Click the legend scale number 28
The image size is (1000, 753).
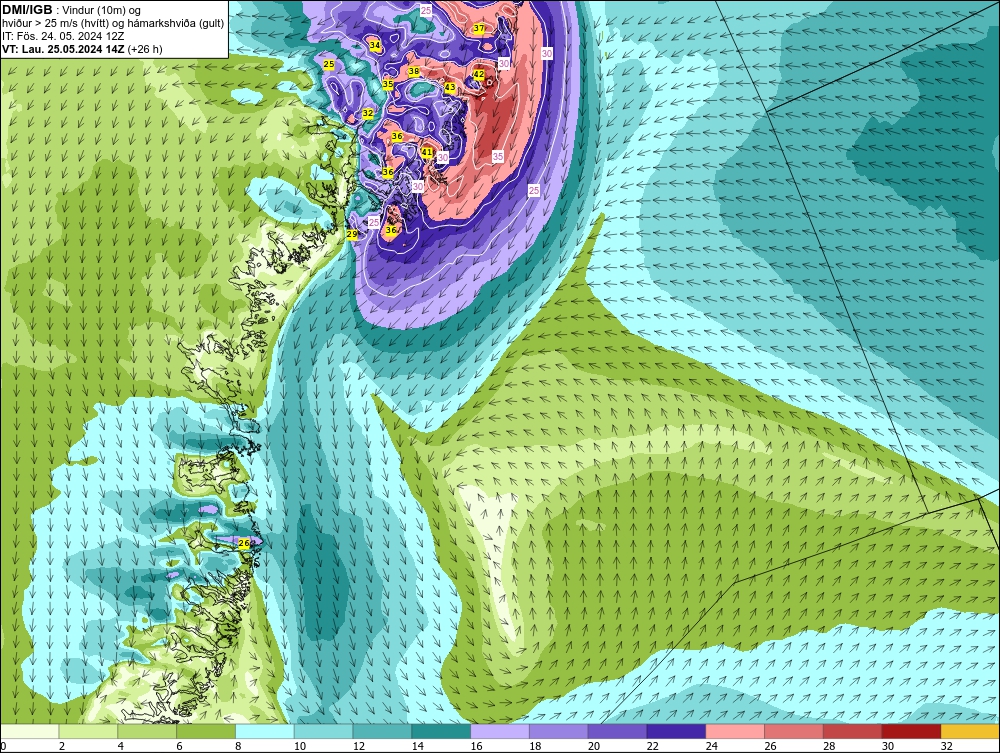point(828,746)
